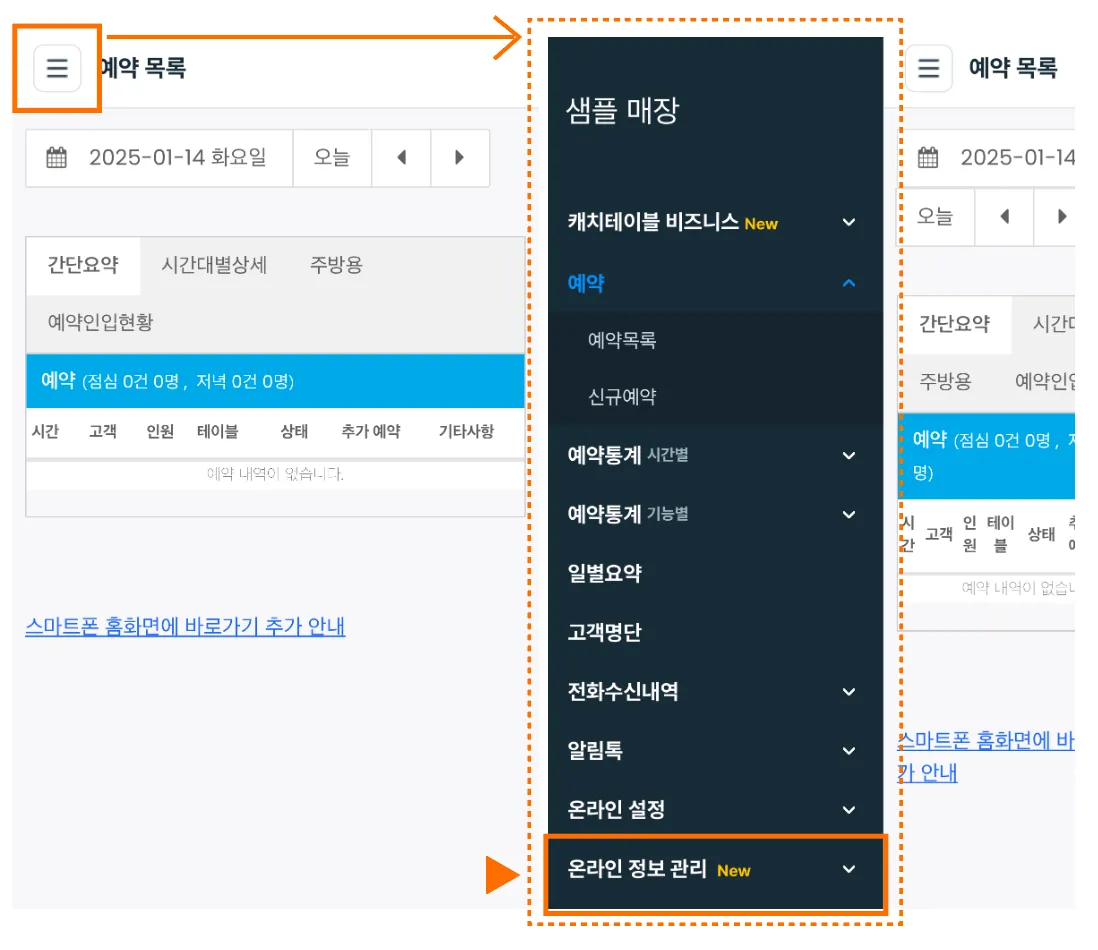Click the 추가 예약 column header

pyautogui.click(x=370, y=431)
